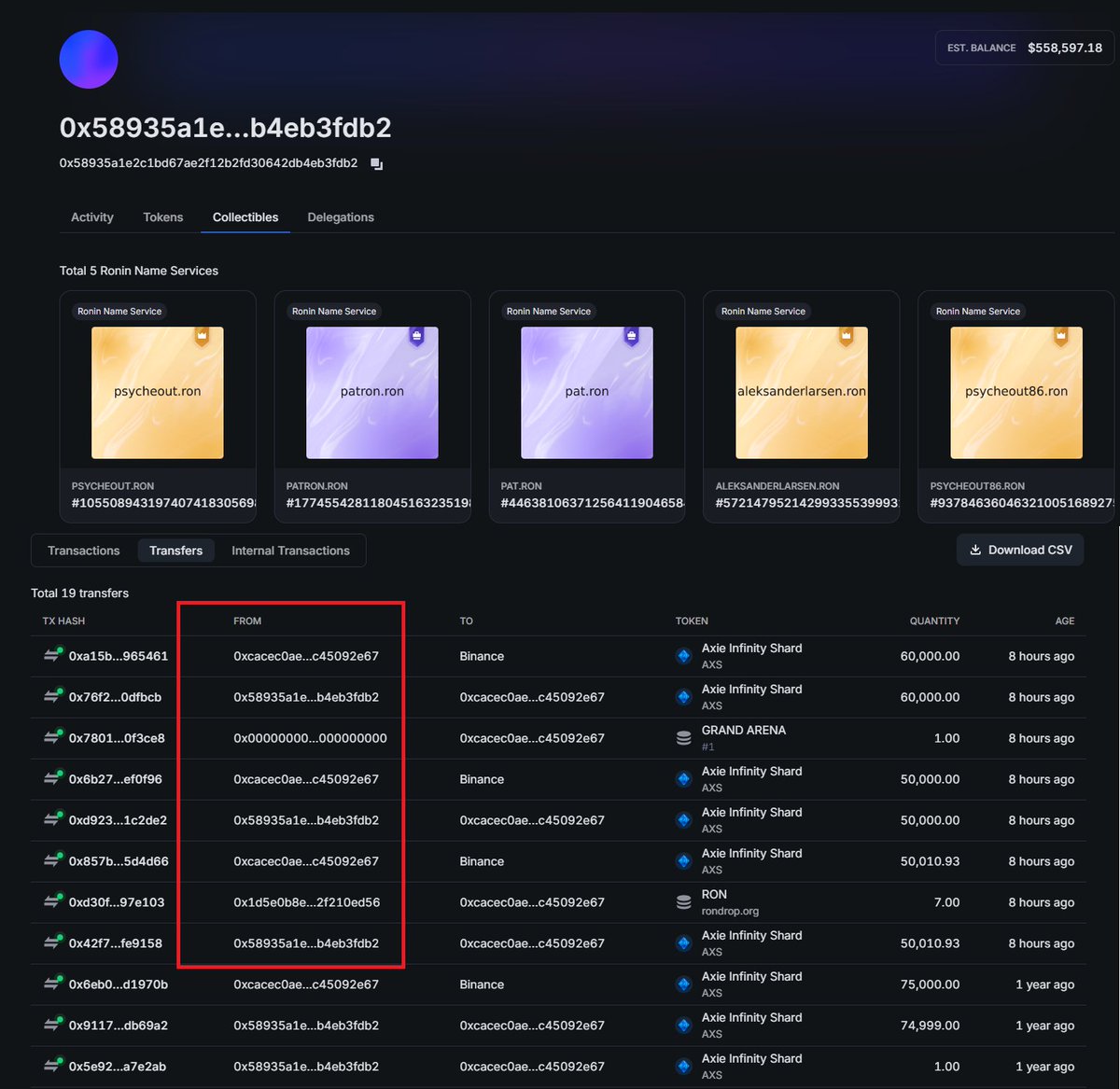Click the full address 0x58935a1e2c1bd67ae2f12b2fd30642db4eb3fdb2

click(x=208, y=163)
